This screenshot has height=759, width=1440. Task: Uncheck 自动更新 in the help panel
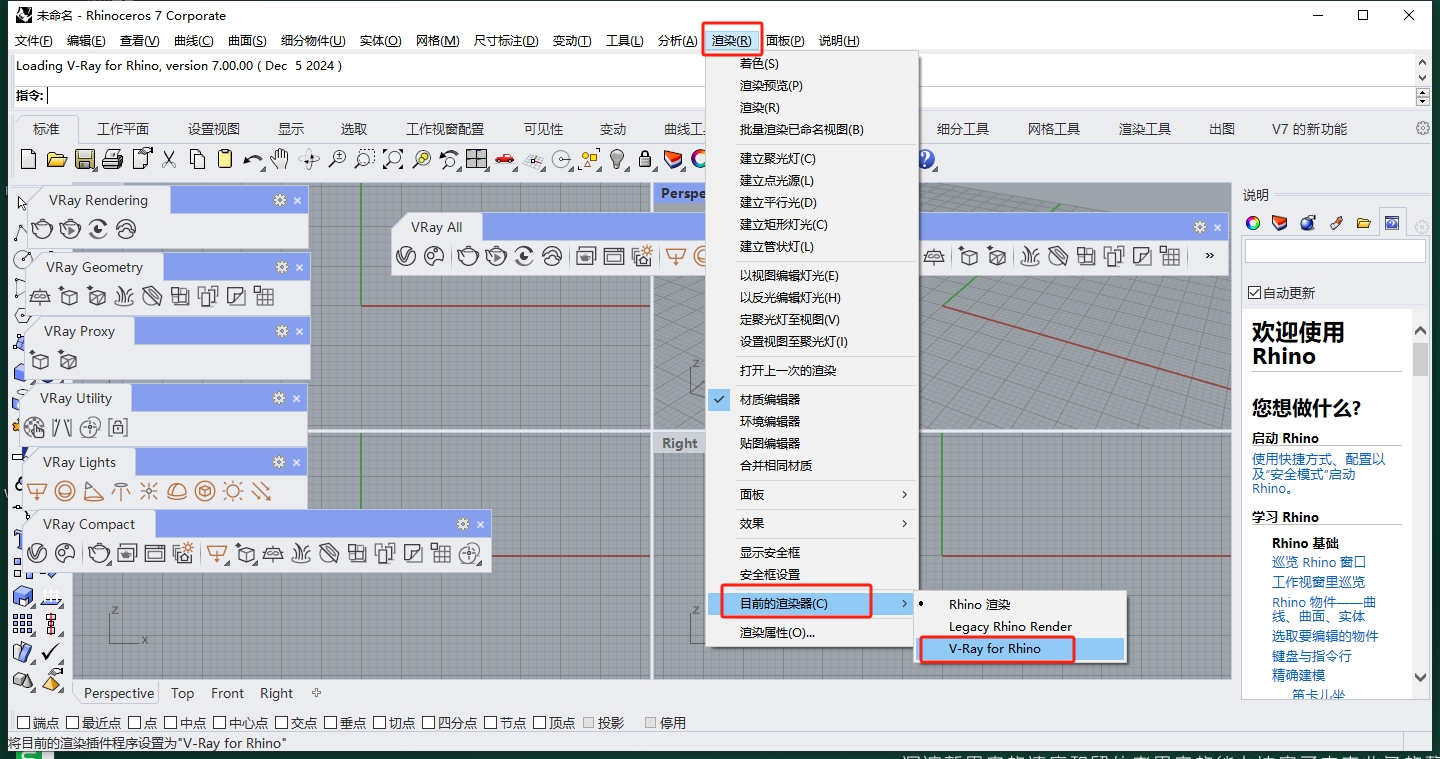(1253, 291)
